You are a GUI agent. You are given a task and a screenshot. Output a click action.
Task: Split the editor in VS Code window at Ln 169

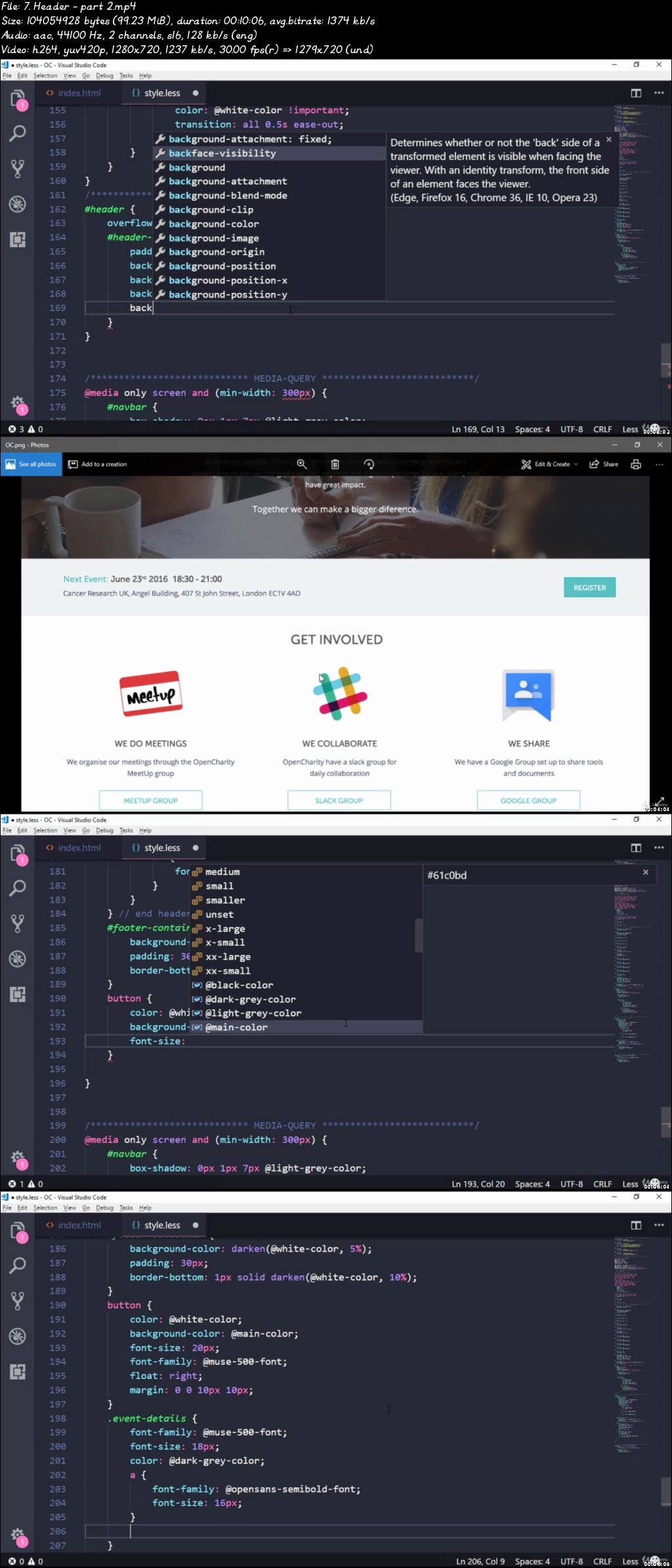636,93
